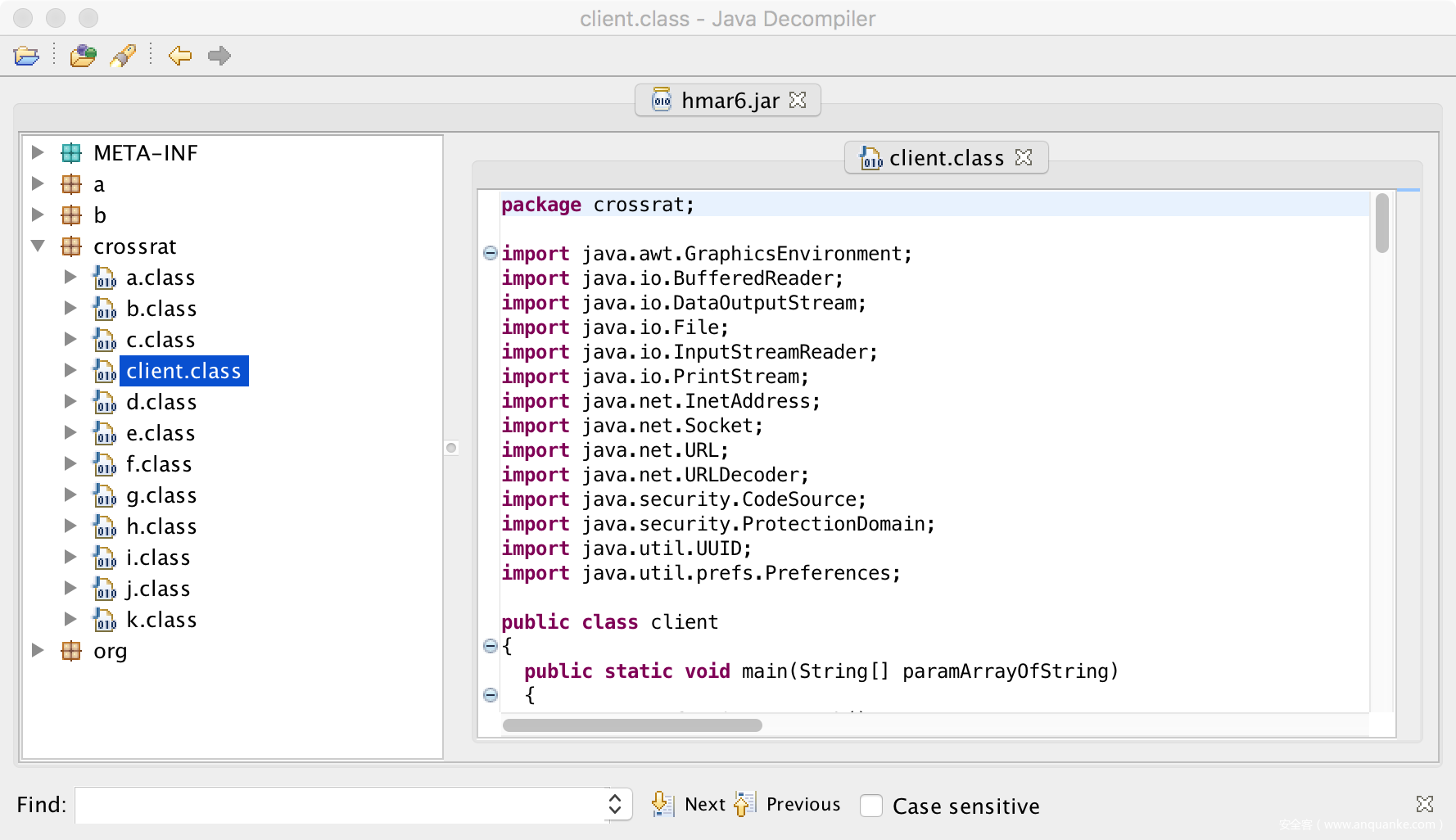Click the Open Type toolbar icon

(83, 56)
